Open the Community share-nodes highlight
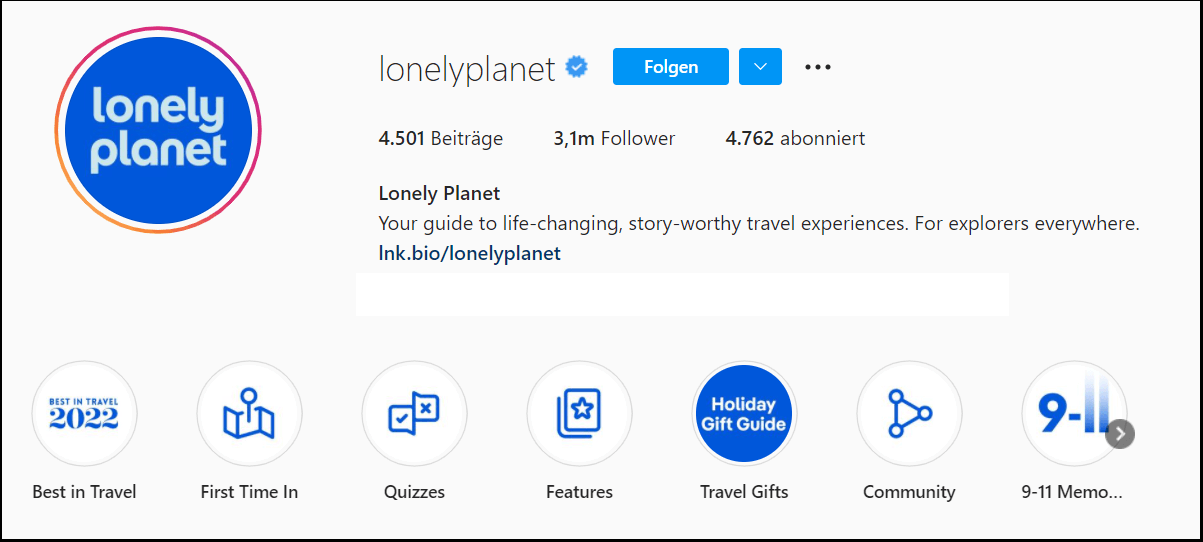Image resolution: width=1203 pixels, height=542 pixels. [909, 413]
